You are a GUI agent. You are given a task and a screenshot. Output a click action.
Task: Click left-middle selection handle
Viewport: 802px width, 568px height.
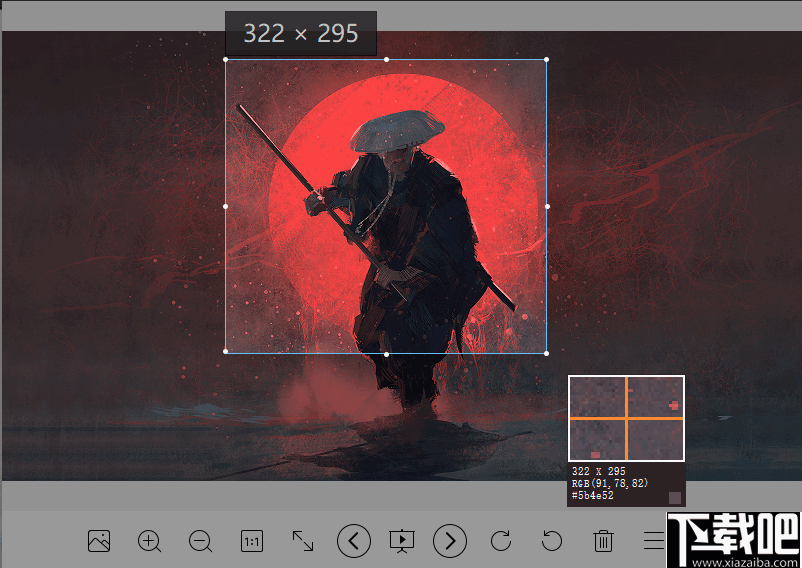point(226,207)
